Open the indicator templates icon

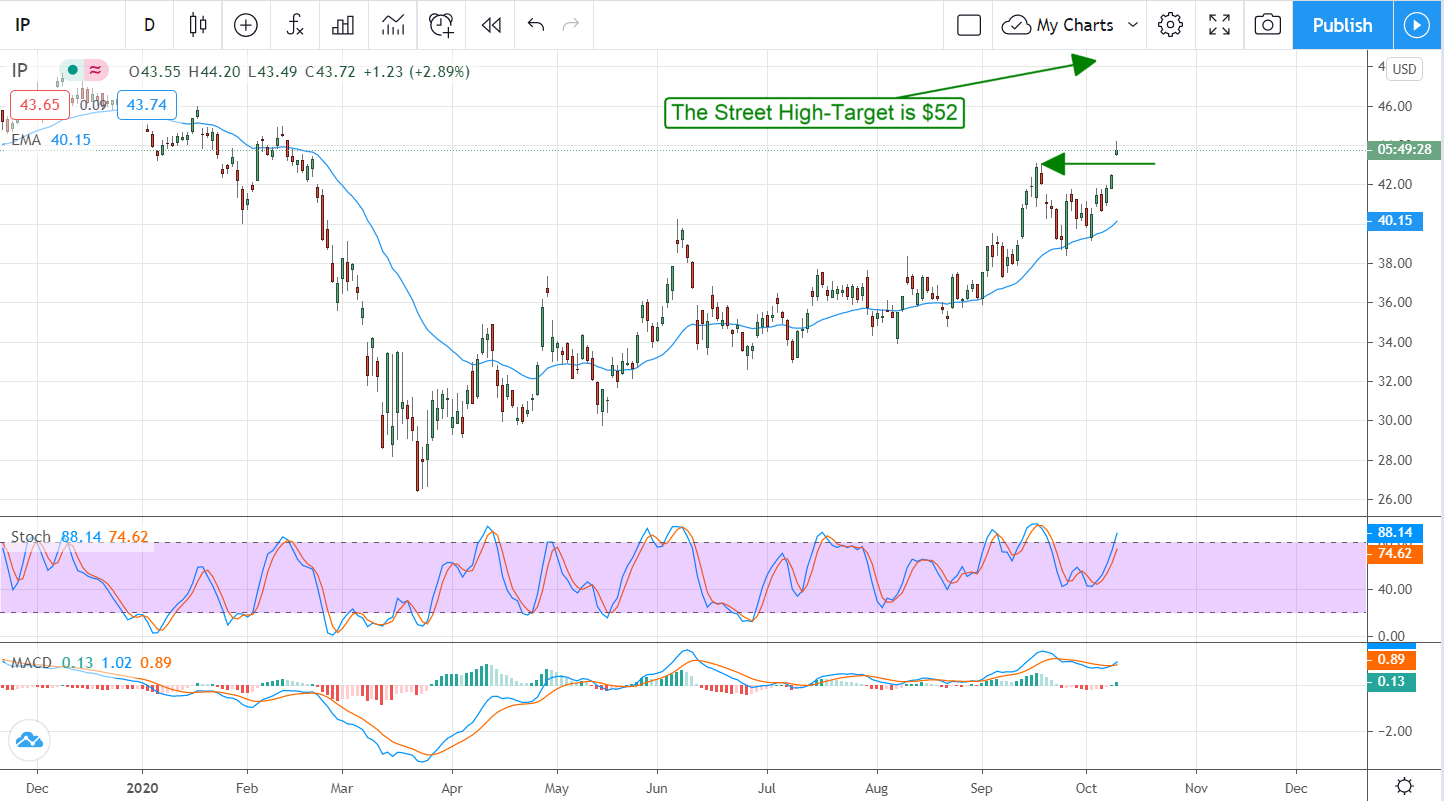(x=392, y=25)
